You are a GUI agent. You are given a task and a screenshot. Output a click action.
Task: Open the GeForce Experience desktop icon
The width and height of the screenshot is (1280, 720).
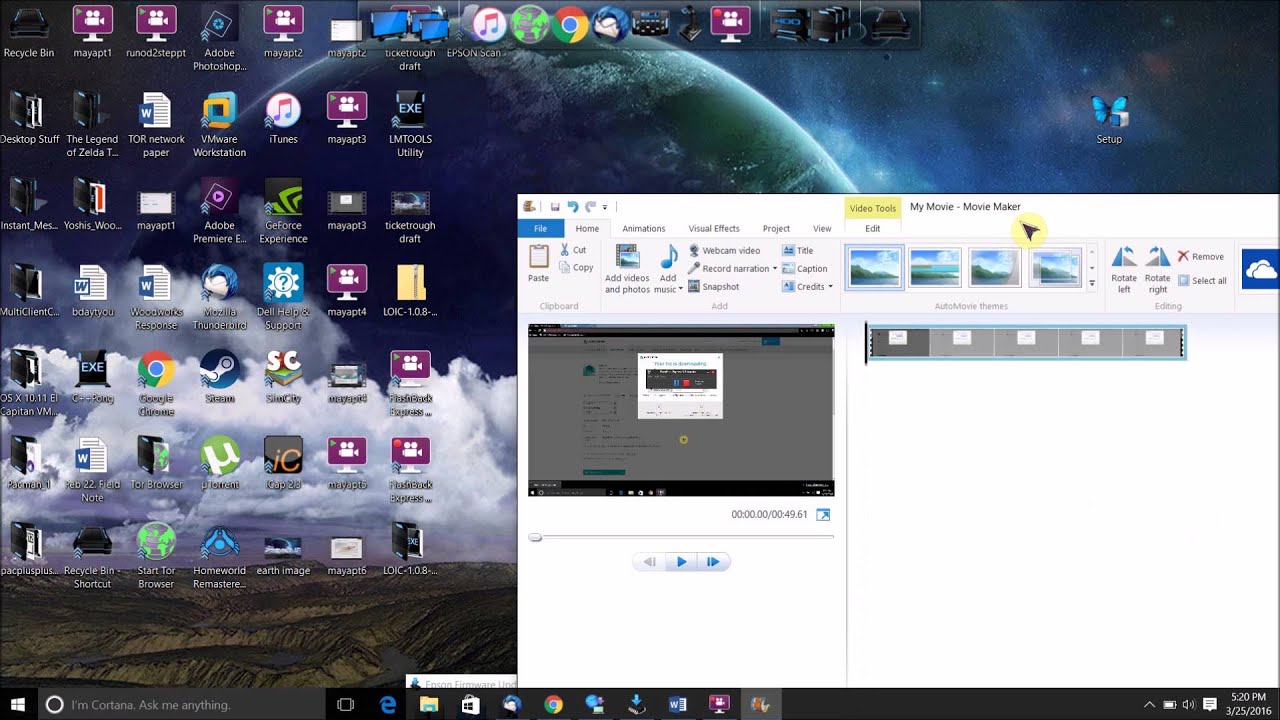[x=283, y=211]
